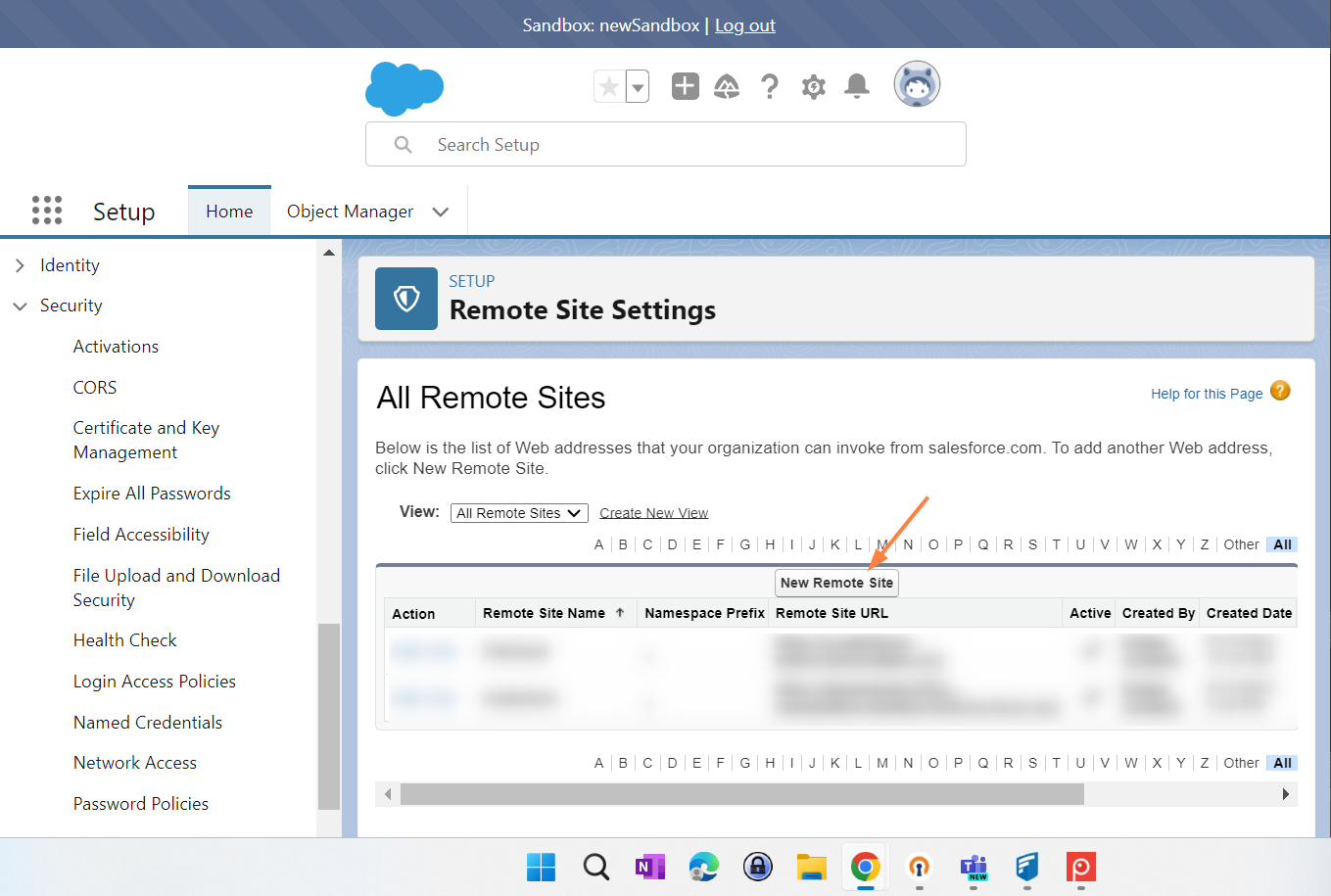Click the horizontal scrollbar under the table
The width and height of the screenshot is (1331, 896).
(x=741, y=794)
